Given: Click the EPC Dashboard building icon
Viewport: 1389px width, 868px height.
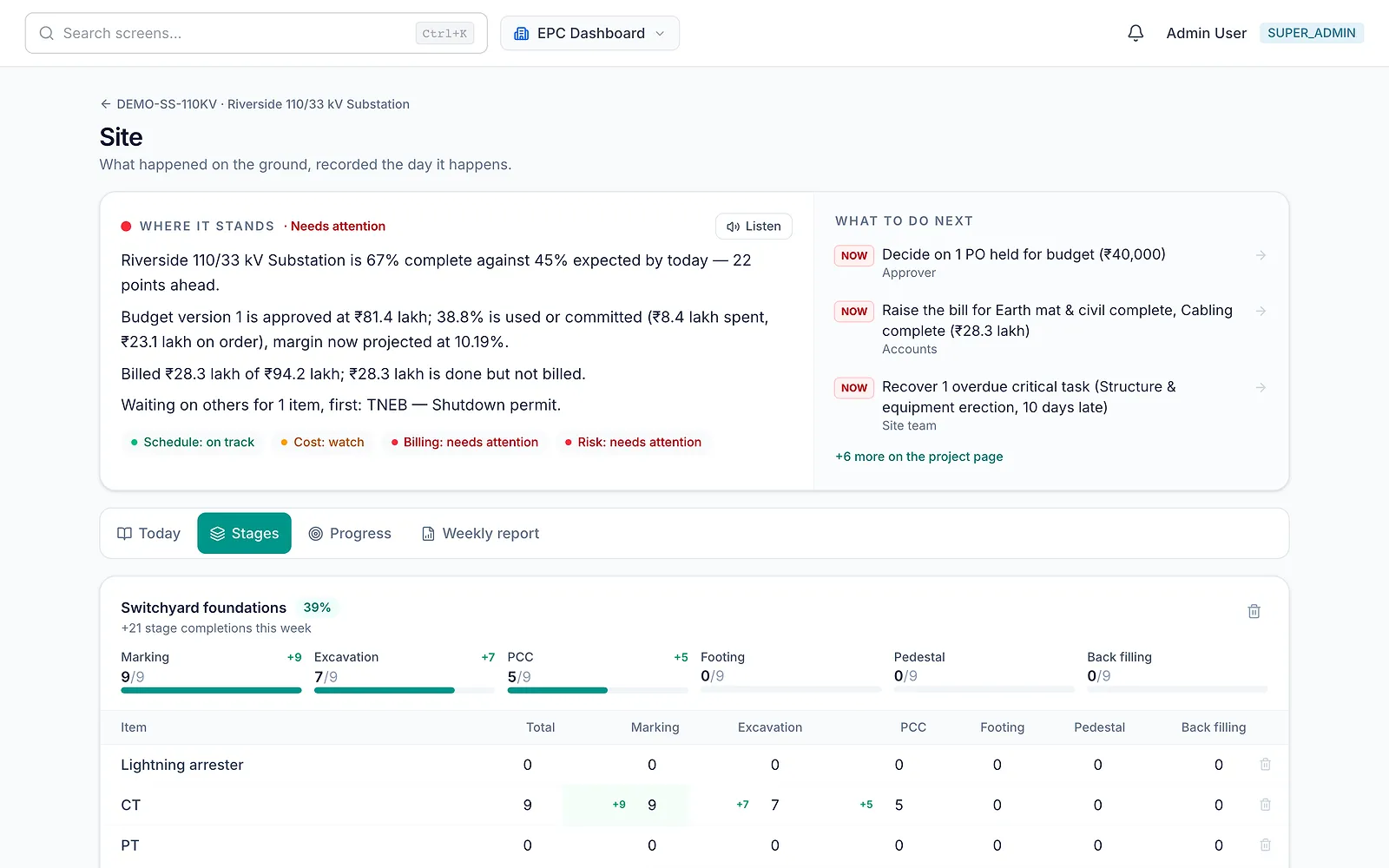Looking at the screenshot, I should (522, 33).
